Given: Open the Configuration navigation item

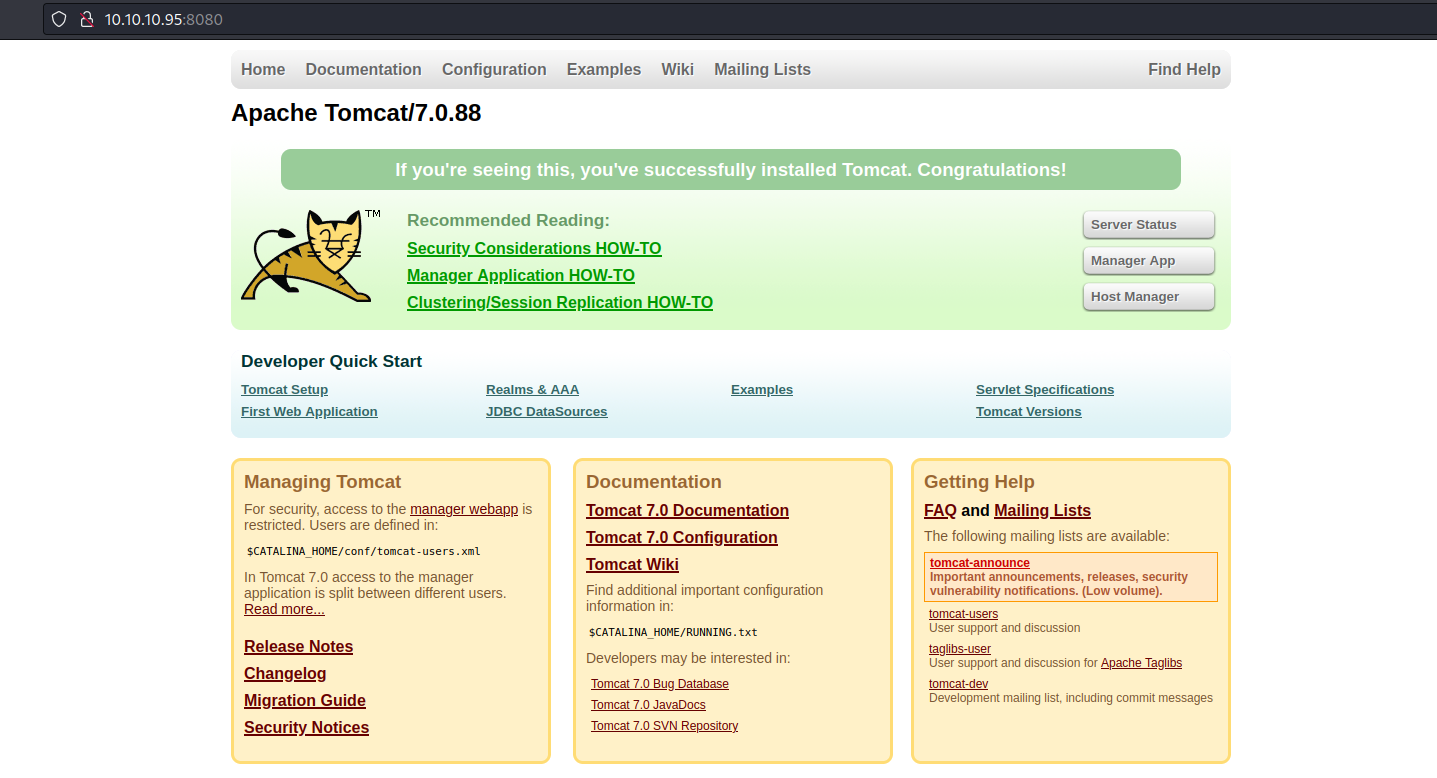Looking at the screenshot, I should click(x=494, y=69).
